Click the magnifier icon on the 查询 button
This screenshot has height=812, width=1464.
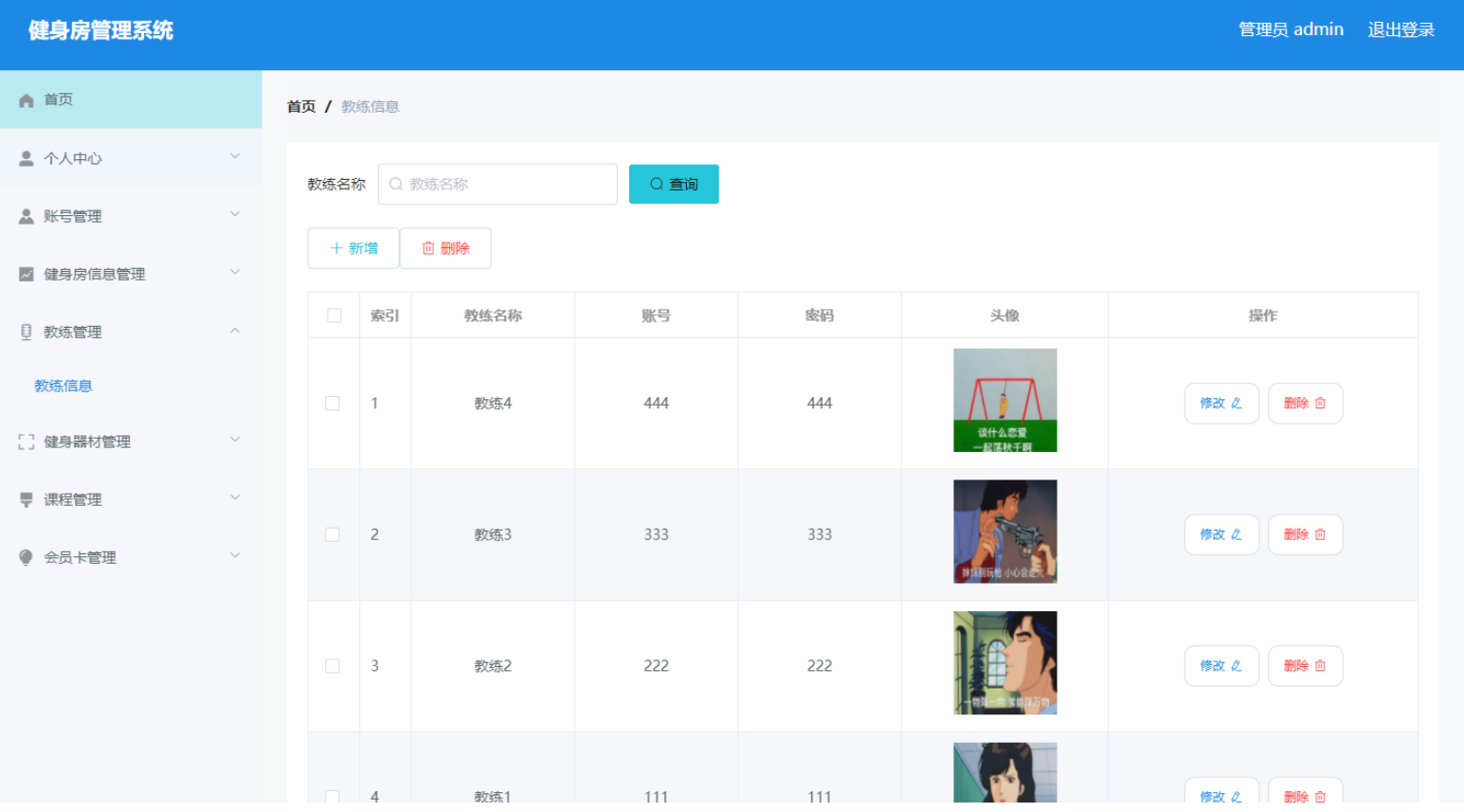pos(657,184)
